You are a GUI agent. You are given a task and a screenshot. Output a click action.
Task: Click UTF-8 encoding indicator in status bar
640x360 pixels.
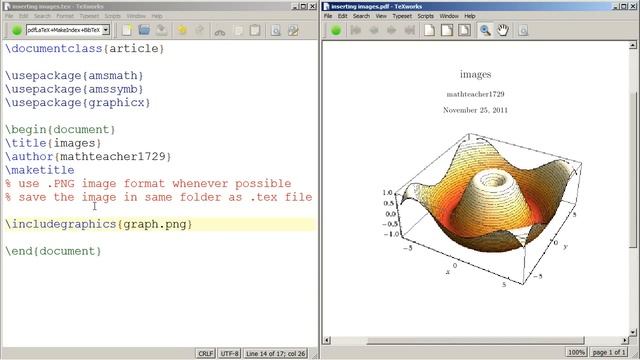coord(229,353)
